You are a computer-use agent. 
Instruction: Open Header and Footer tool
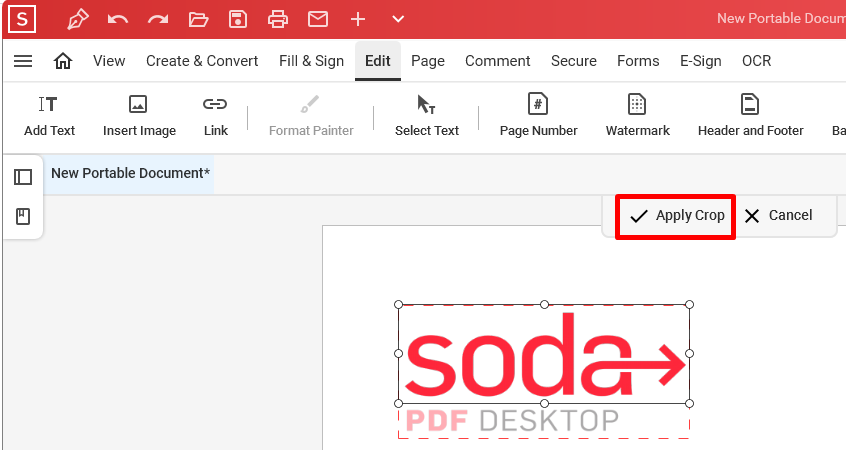click(x=751, y=116)
